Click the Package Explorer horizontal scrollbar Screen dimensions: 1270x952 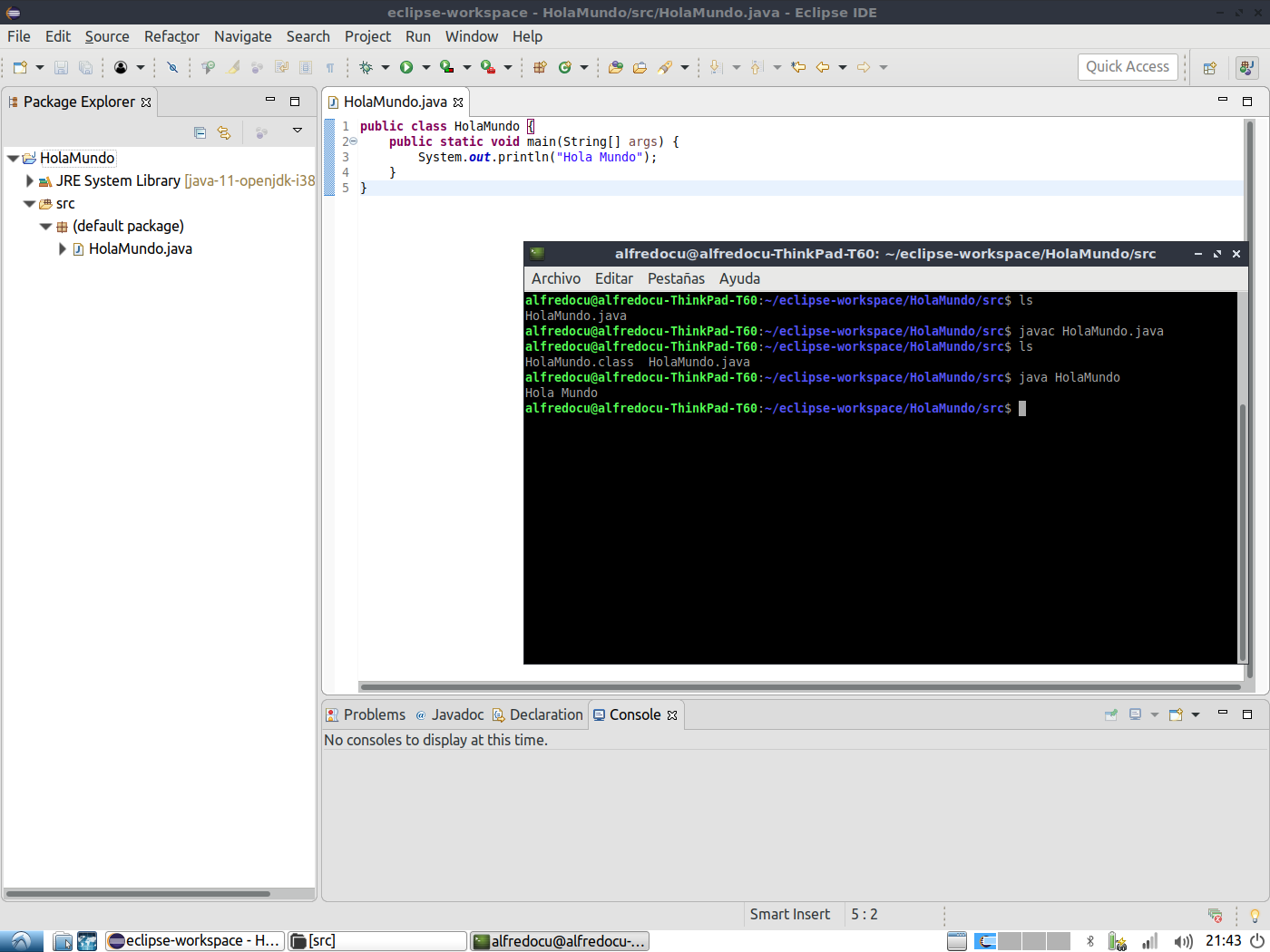(x=138, y=893)
